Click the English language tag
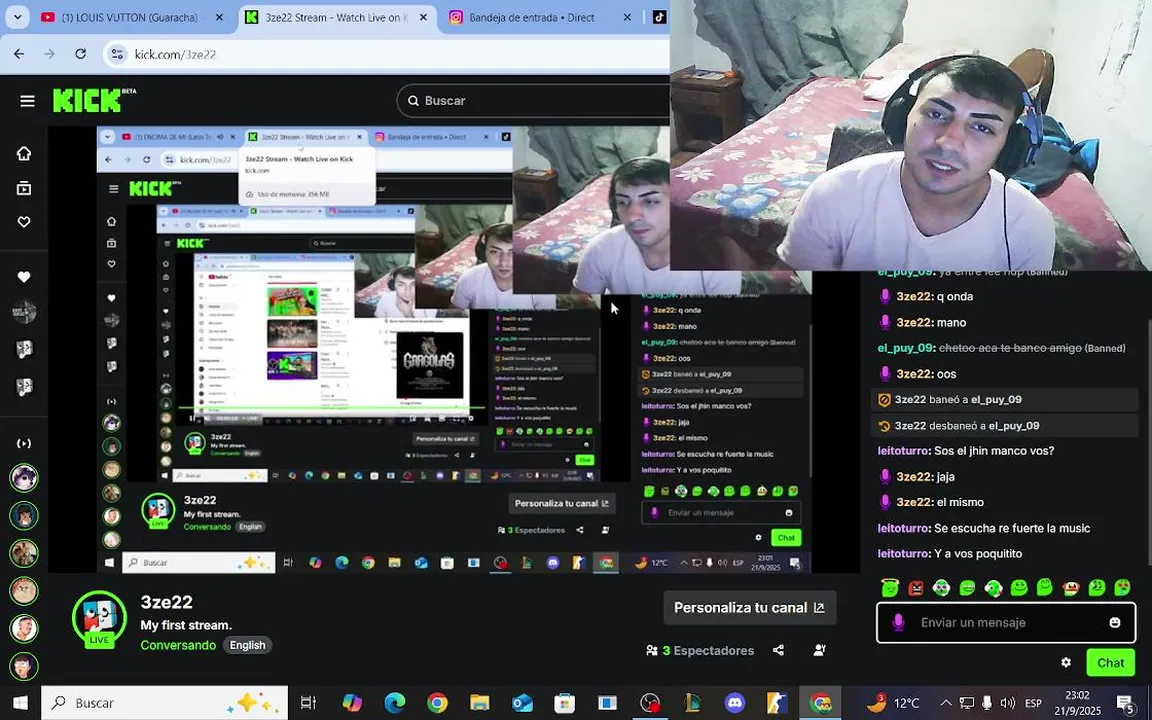1152x720 pixels. coord(248,645)
